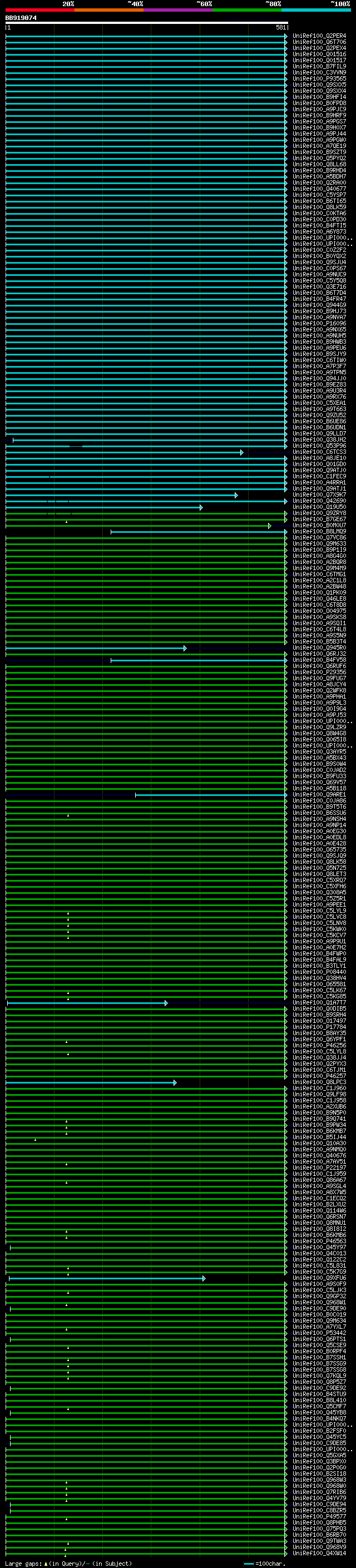Click alignment bar for UniRef100_Q2PER4

tap(146, 37)
